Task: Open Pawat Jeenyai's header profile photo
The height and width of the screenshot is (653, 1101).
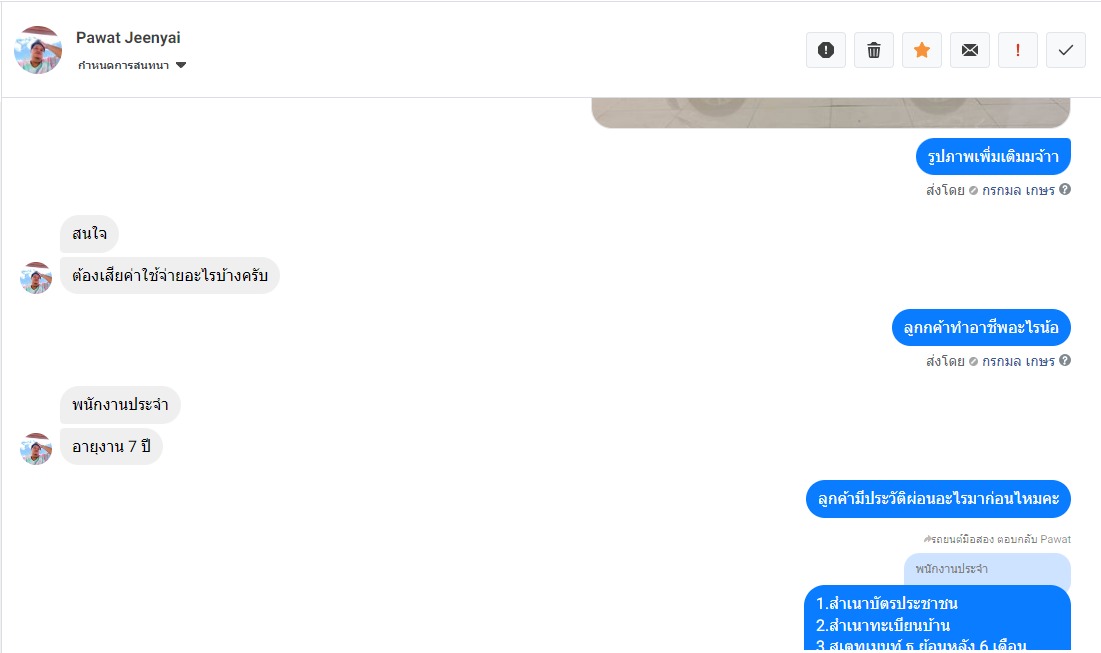Action: pos(38,50)
